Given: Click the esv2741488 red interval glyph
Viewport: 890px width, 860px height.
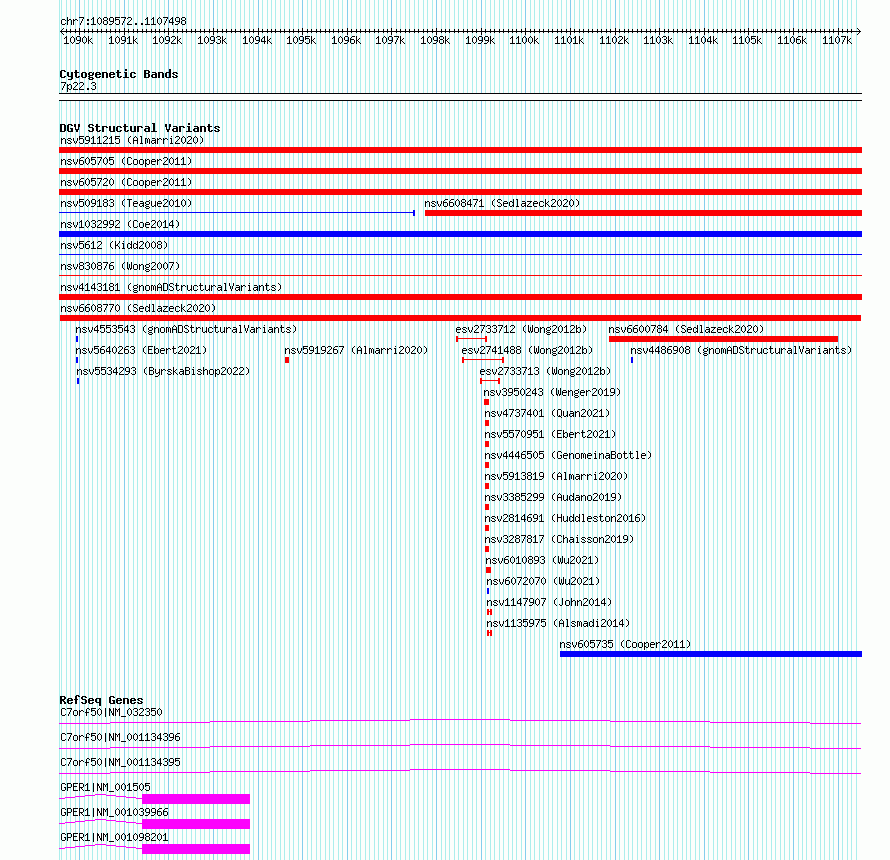Looking at the screenshot, I should tap(483, 360).
